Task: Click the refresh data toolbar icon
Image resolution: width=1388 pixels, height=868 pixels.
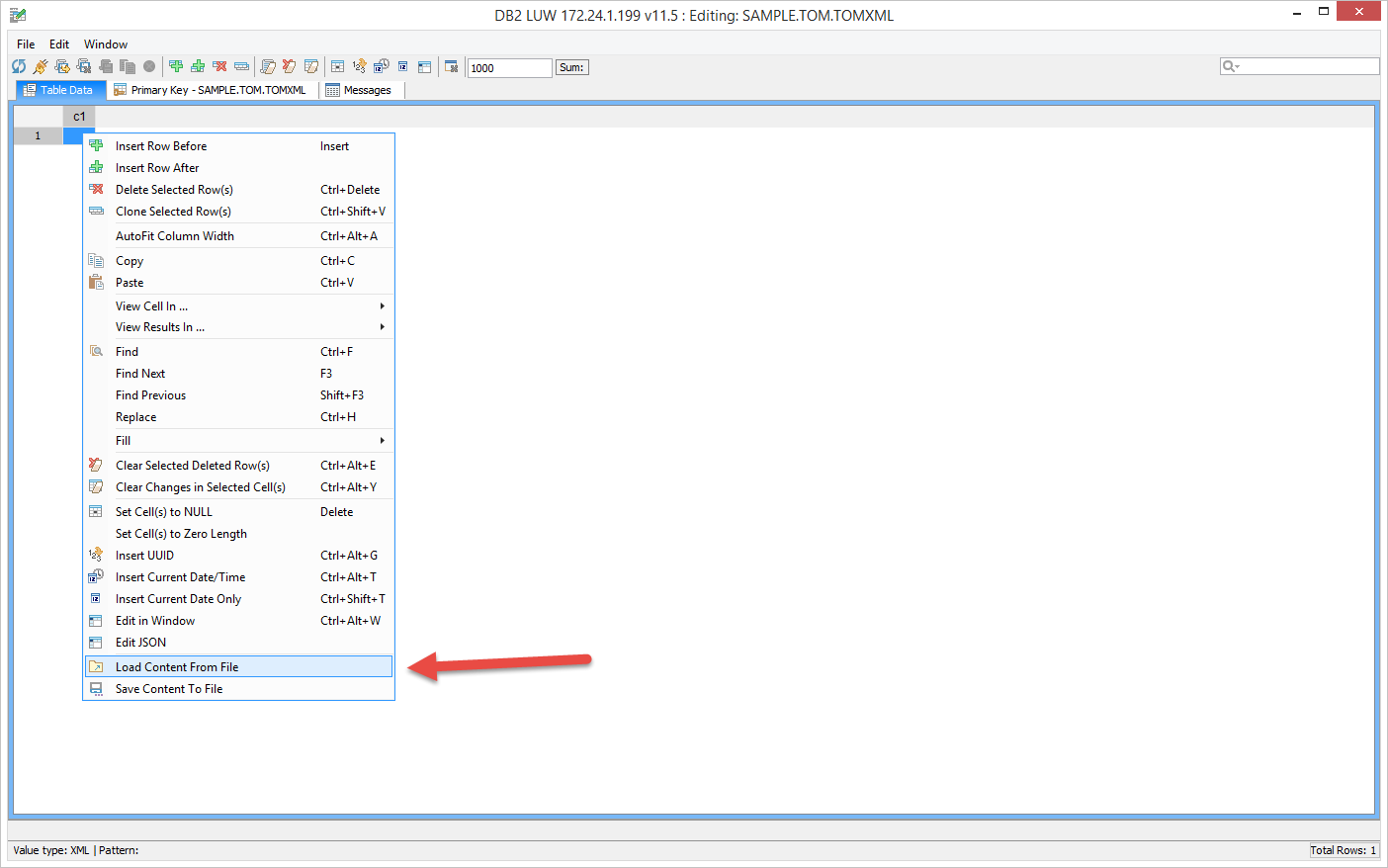Action: click(19, 66)
